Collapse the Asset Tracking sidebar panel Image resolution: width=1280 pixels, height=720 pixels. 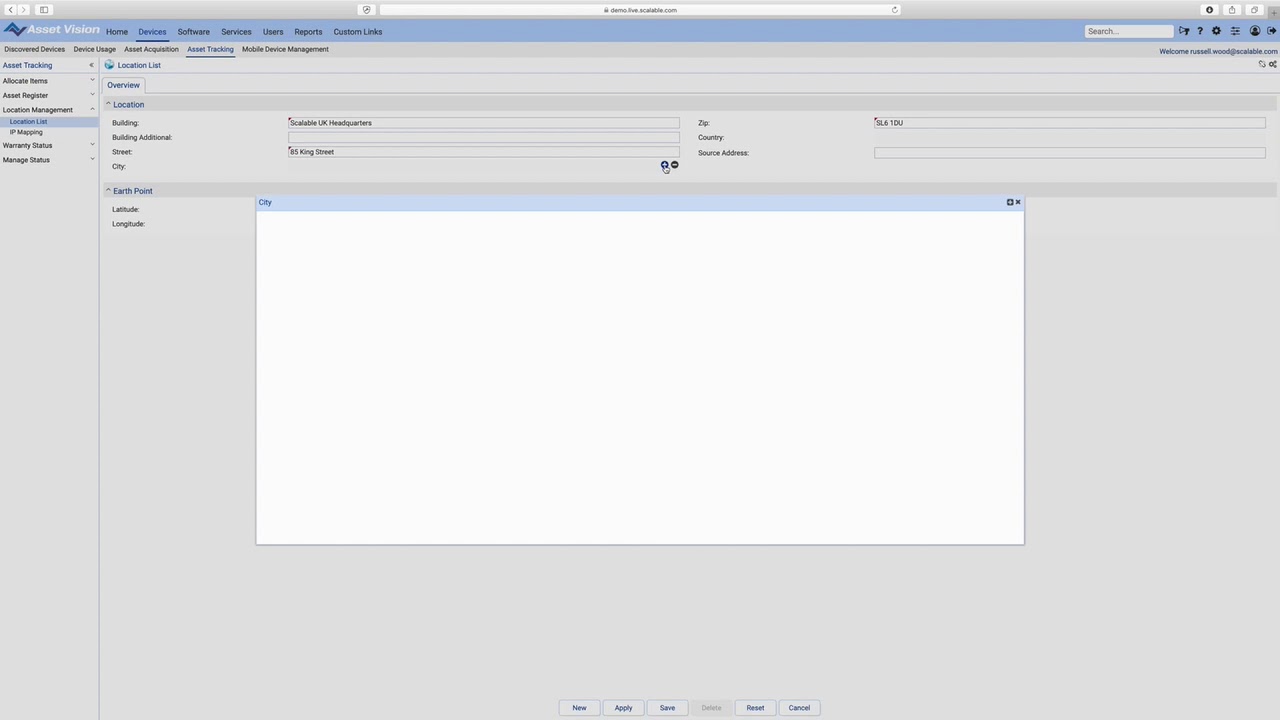coord(91,65)
